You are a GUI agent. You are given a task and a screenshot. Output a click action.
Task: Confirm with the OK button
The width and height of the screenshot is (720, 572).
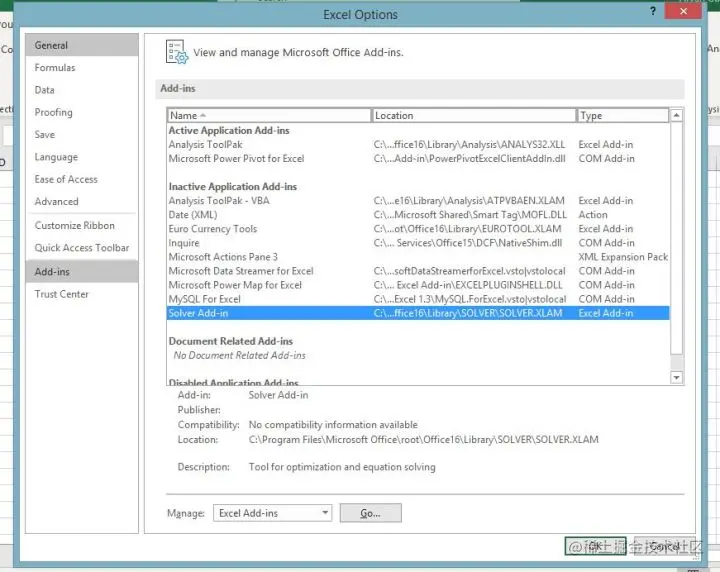(x=595, y=546)
